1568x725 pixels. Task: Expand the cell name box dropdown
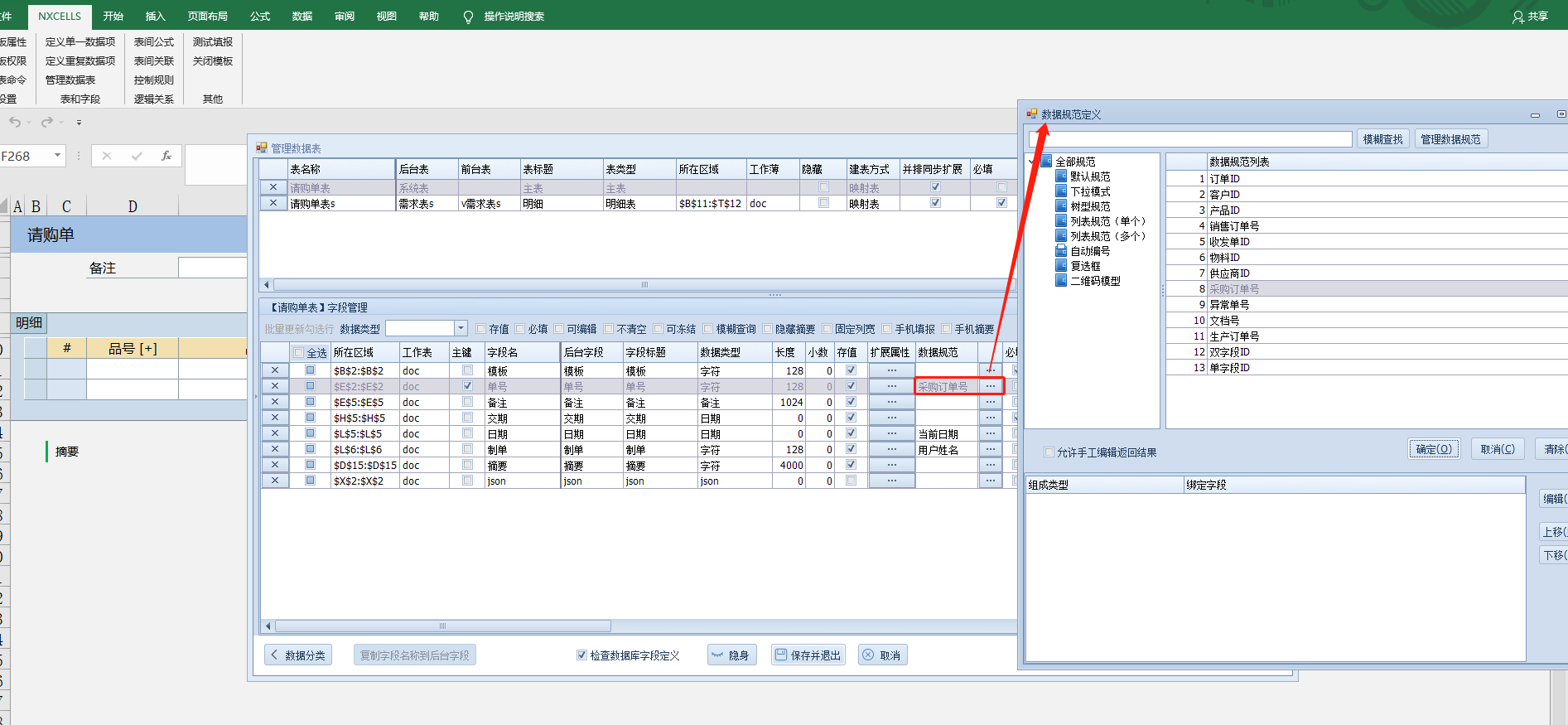[57, 156]
